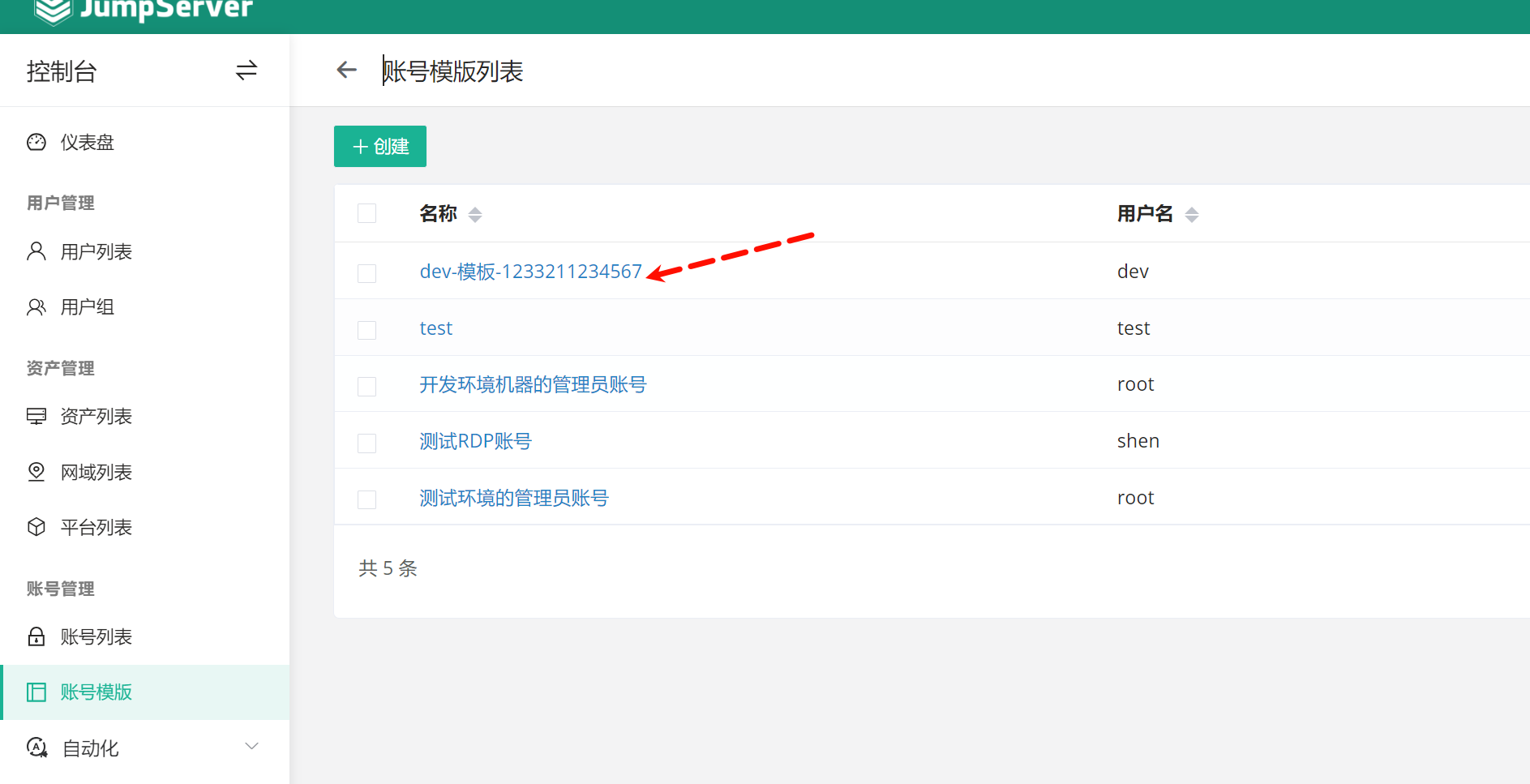
Task: Check the dev-模板-1233211234567 row checkbox
Action: point(367,272)
